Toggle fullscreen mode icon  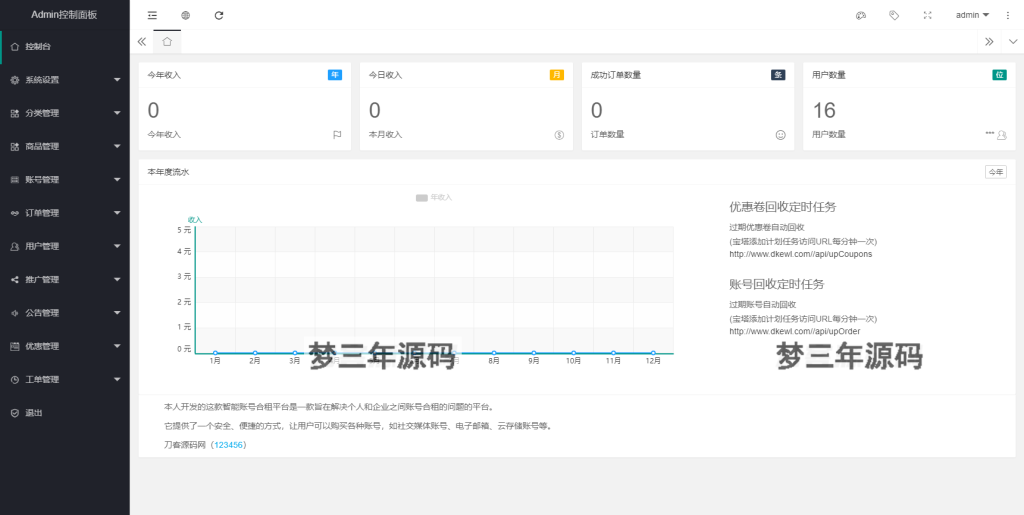click(927, 15)
